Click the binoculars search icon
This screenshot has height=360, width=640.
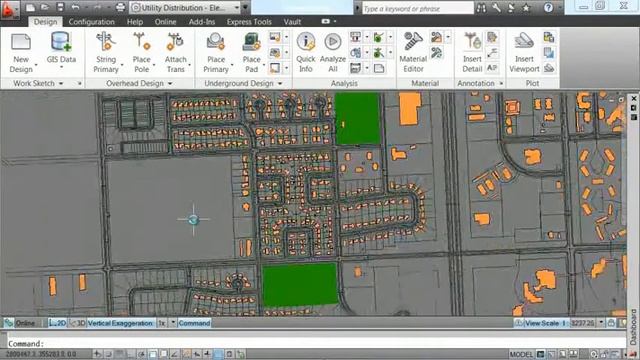click(x=481, y=7)
